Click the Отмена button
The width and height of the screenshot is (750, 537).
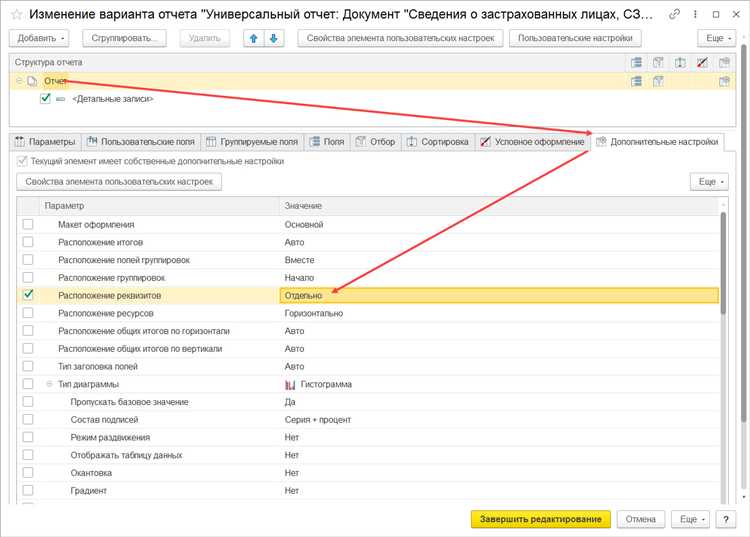(640, 519)
